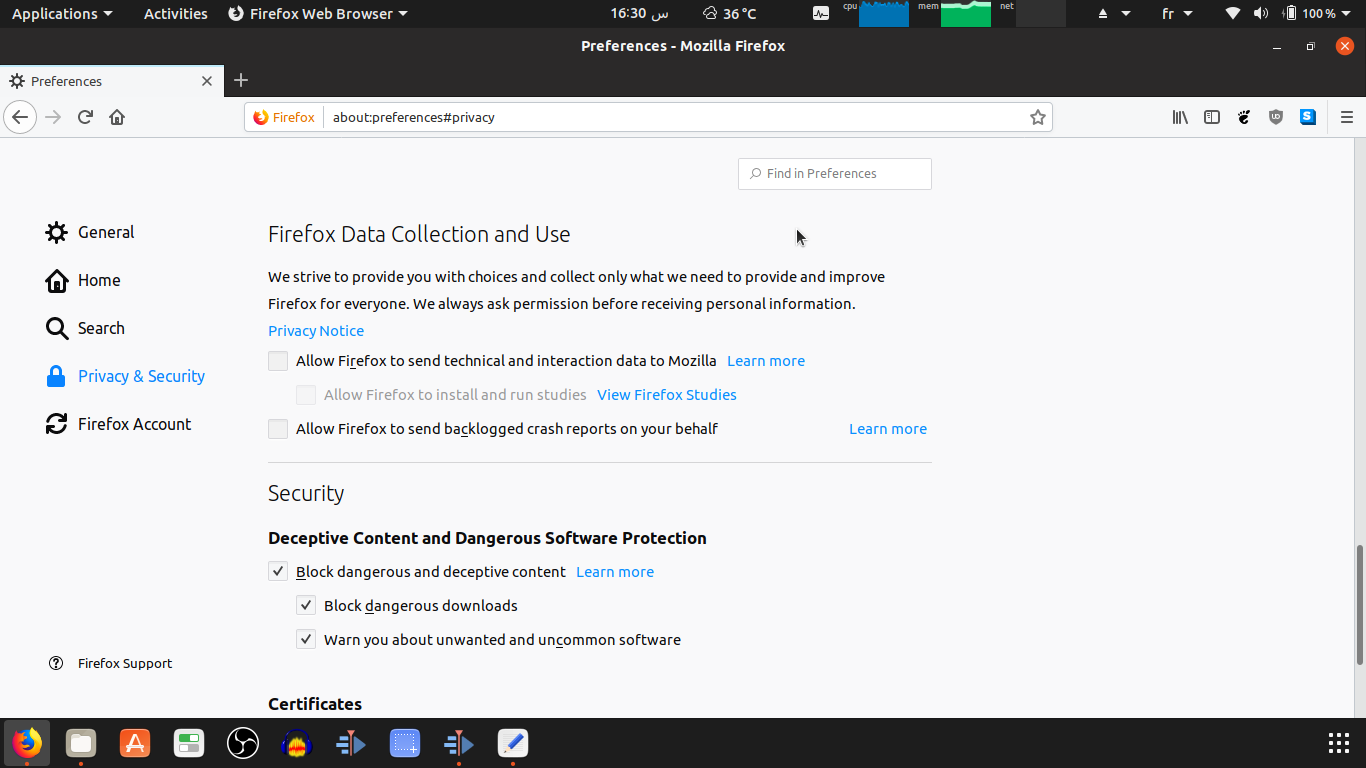1366x768 pixels.
Task: Toggle the sidebar view icon
Action: [1212, 117]
